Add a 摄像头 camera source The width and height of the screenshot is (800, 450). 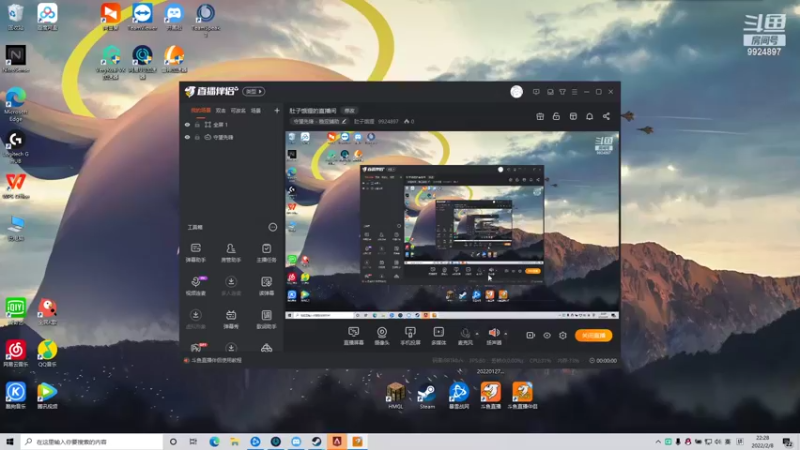[382, 336]
